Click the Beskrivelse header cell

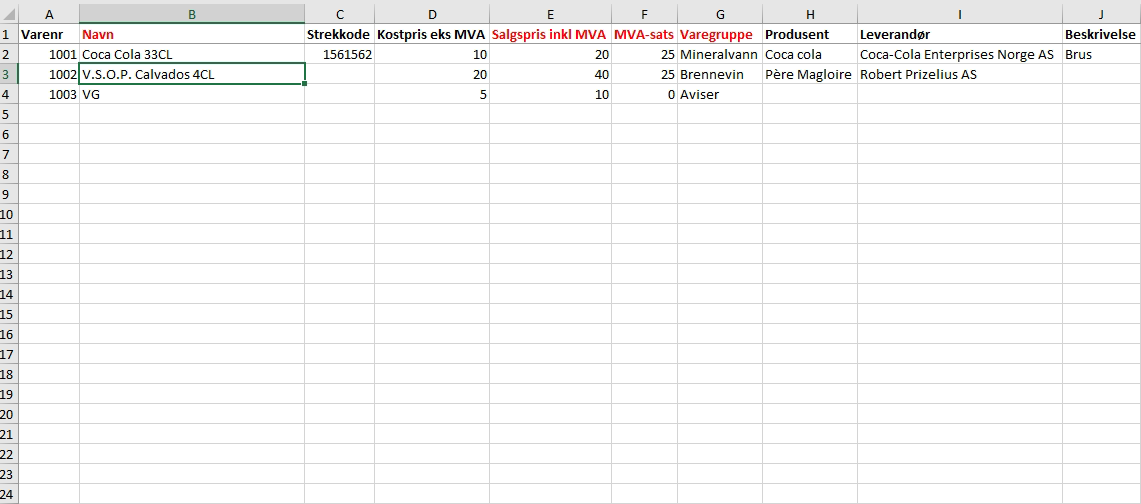coord(1101,34)
